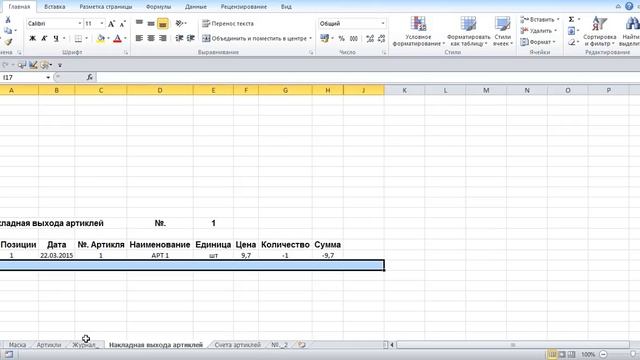Click the Fill down icon
Image resolution: width=640 pixels, height=360 pixels.
point(571,31)
